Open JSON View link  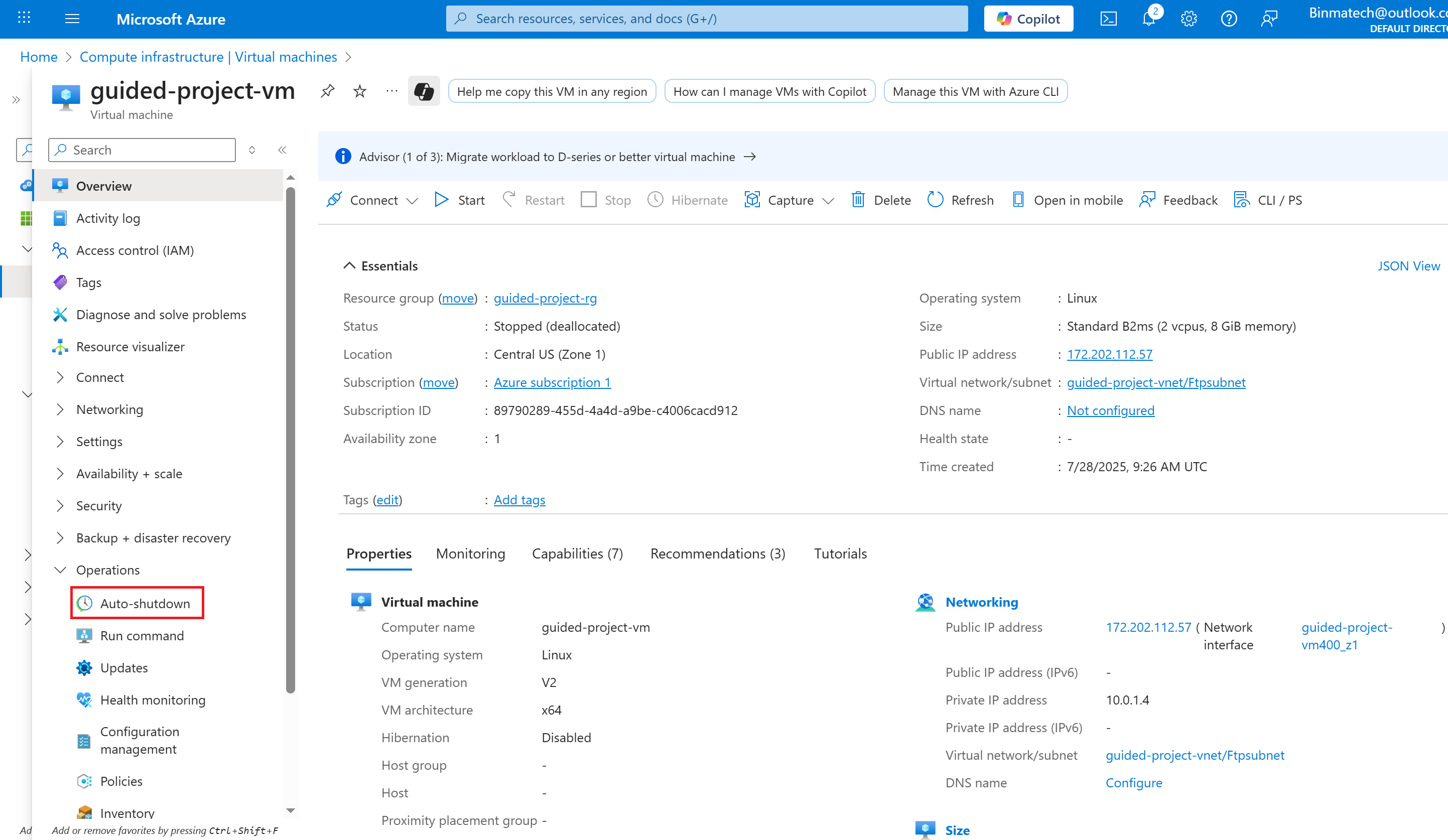pos(1408,266)
